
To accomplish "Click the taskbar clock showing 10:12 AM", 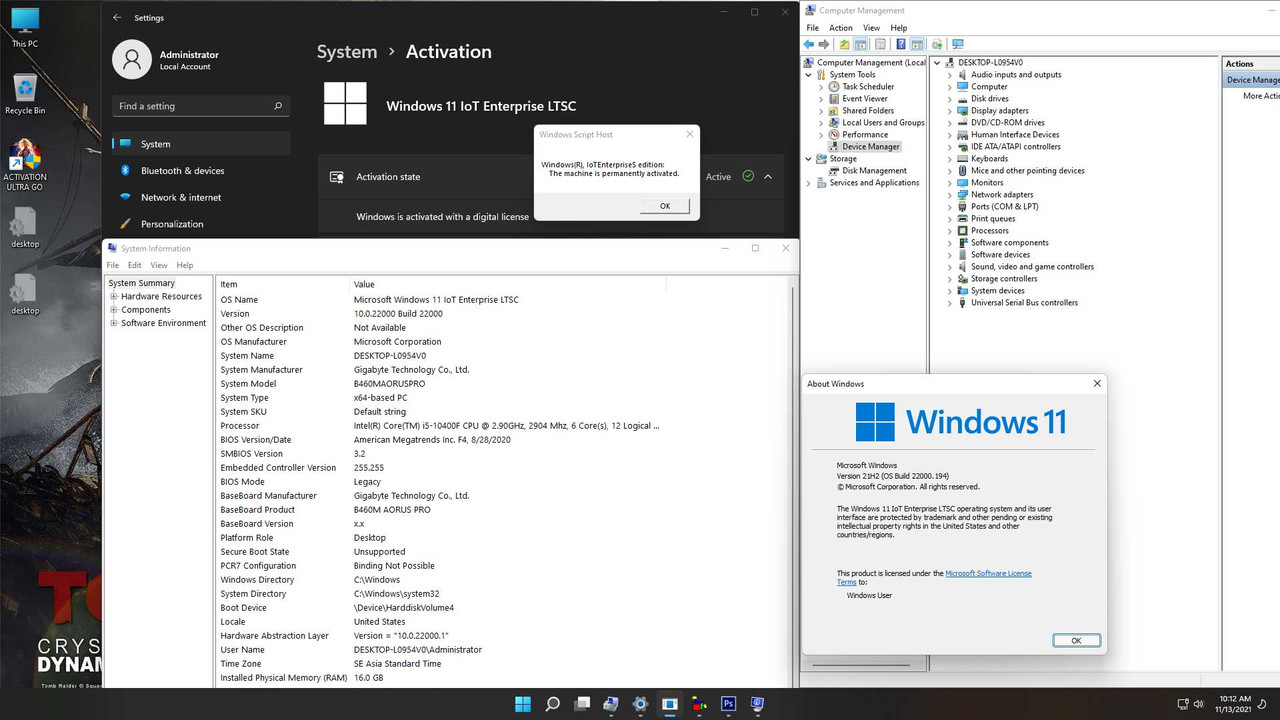I will pyautogui.click(x=1235, y=704).
